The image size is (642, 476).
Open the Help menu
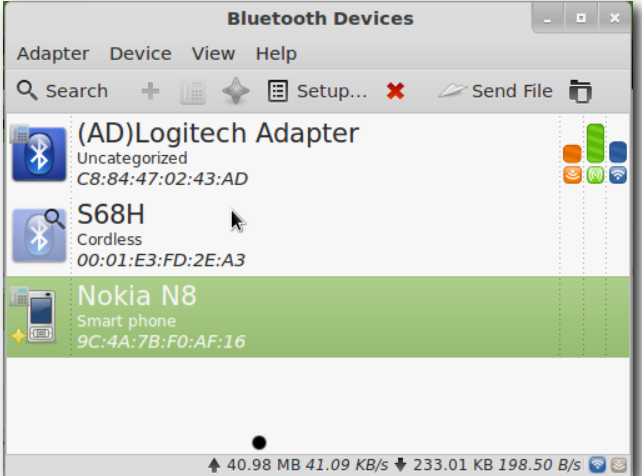276,54
